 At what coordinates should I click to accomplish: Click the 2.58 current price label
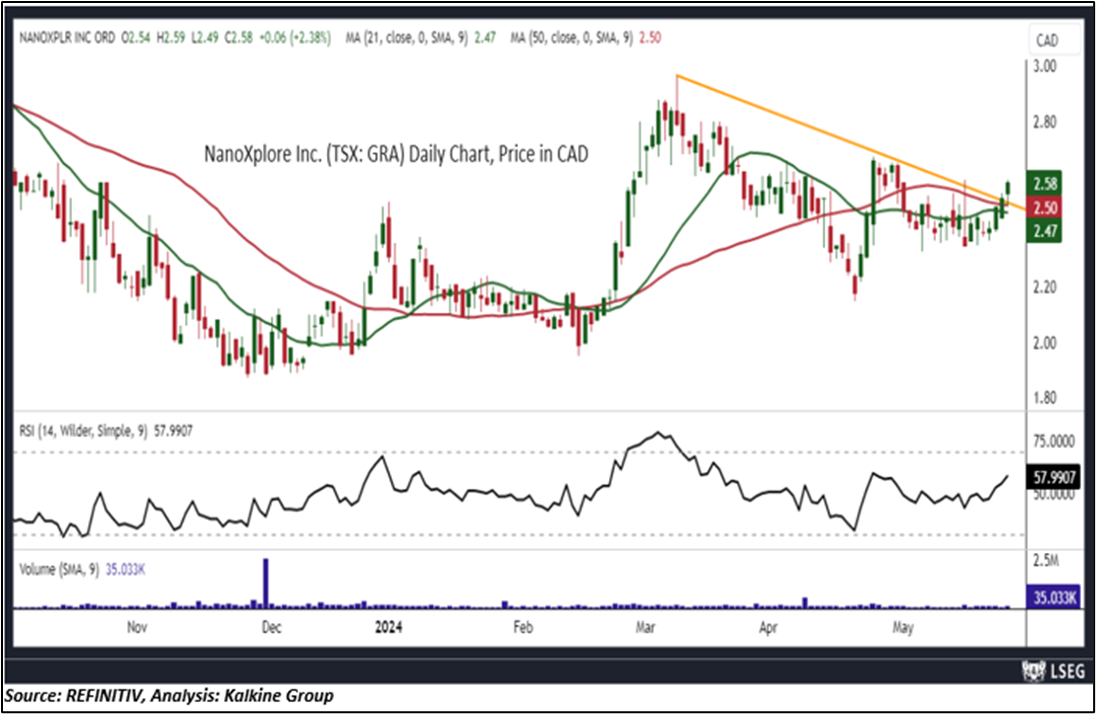pyautogui.click(x=1044, y=184)
